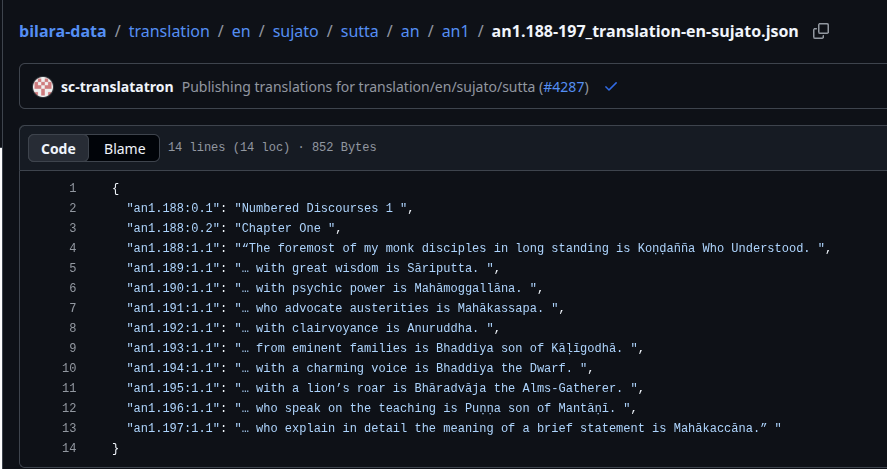Open the commit status checkmark
The height and width of the screenshot is (469, 887).
click(611, 87)
